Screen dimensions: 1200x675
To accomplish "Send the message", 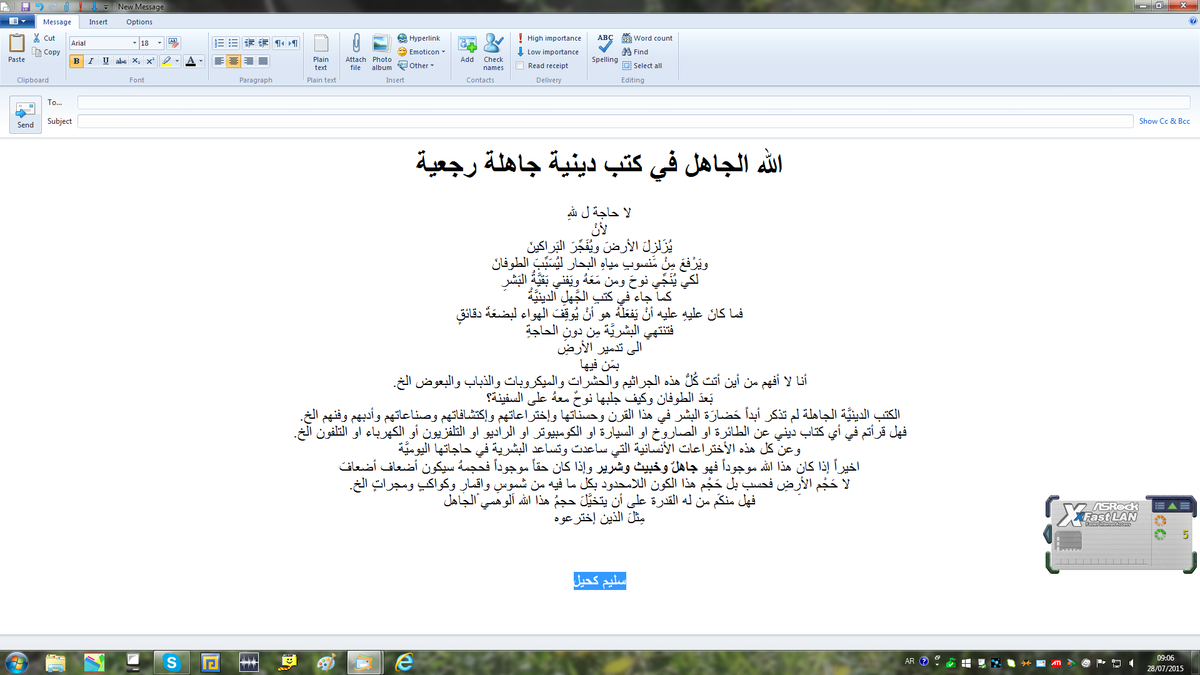I will (25, 113).
